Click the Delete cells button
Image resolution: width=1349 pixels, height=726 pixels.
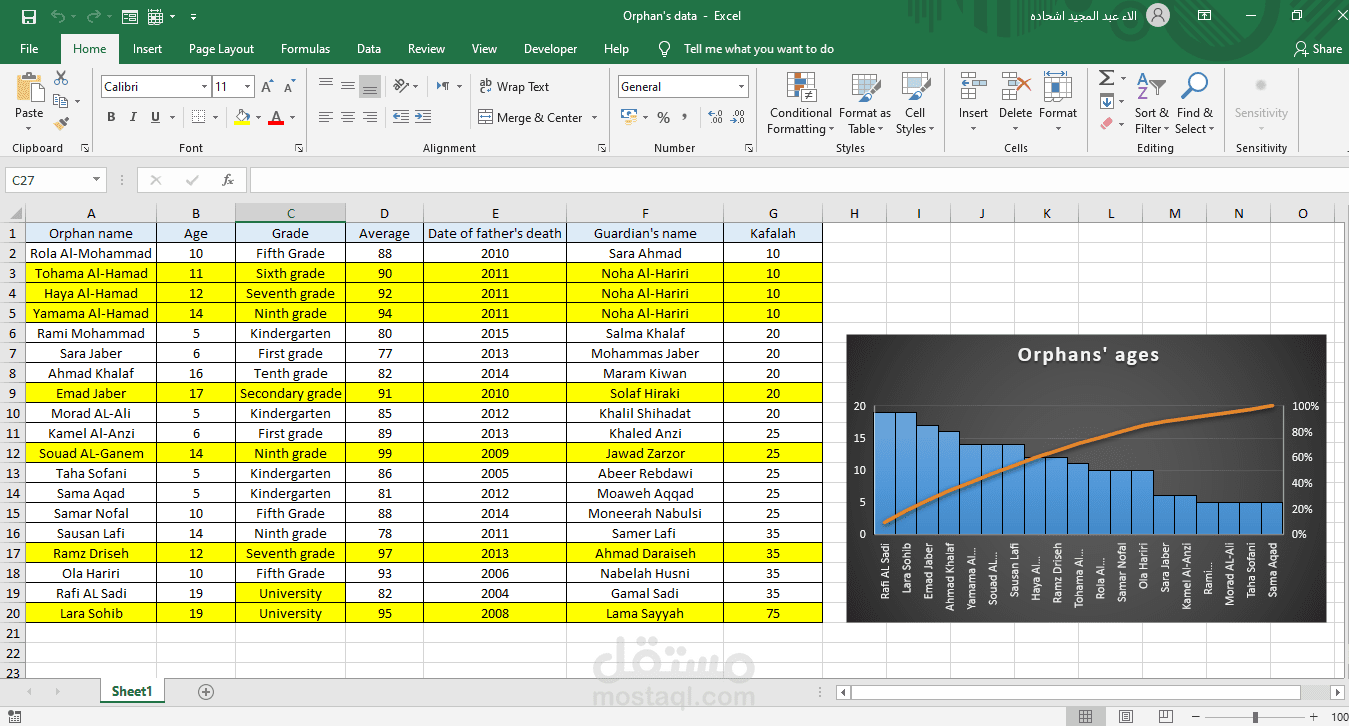click(x=1015, y=103)
